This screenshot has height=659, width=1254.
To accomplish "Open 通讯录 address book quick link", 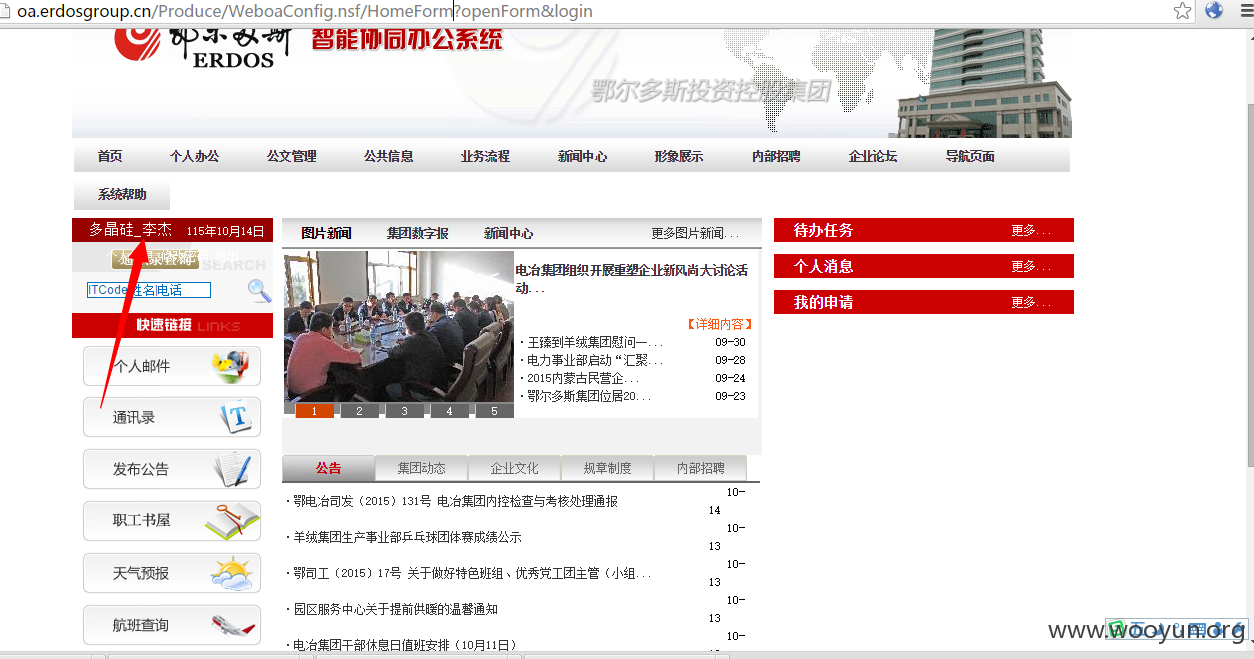I will (x=172, y=417).
